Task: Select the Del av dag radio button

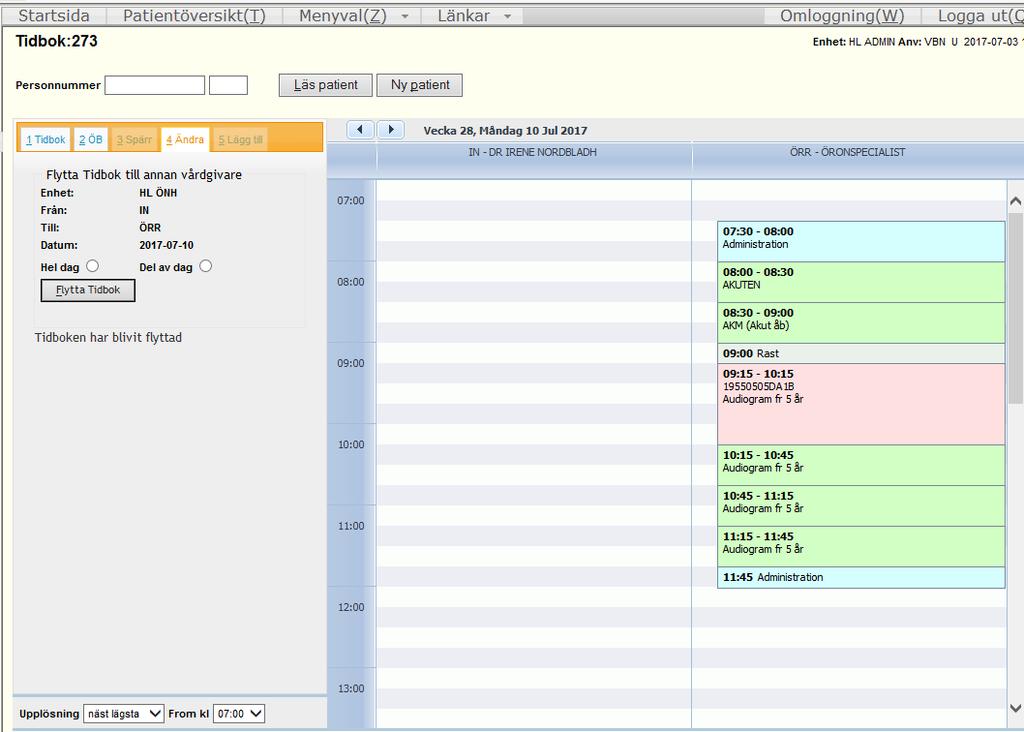Action: [206, 266]
